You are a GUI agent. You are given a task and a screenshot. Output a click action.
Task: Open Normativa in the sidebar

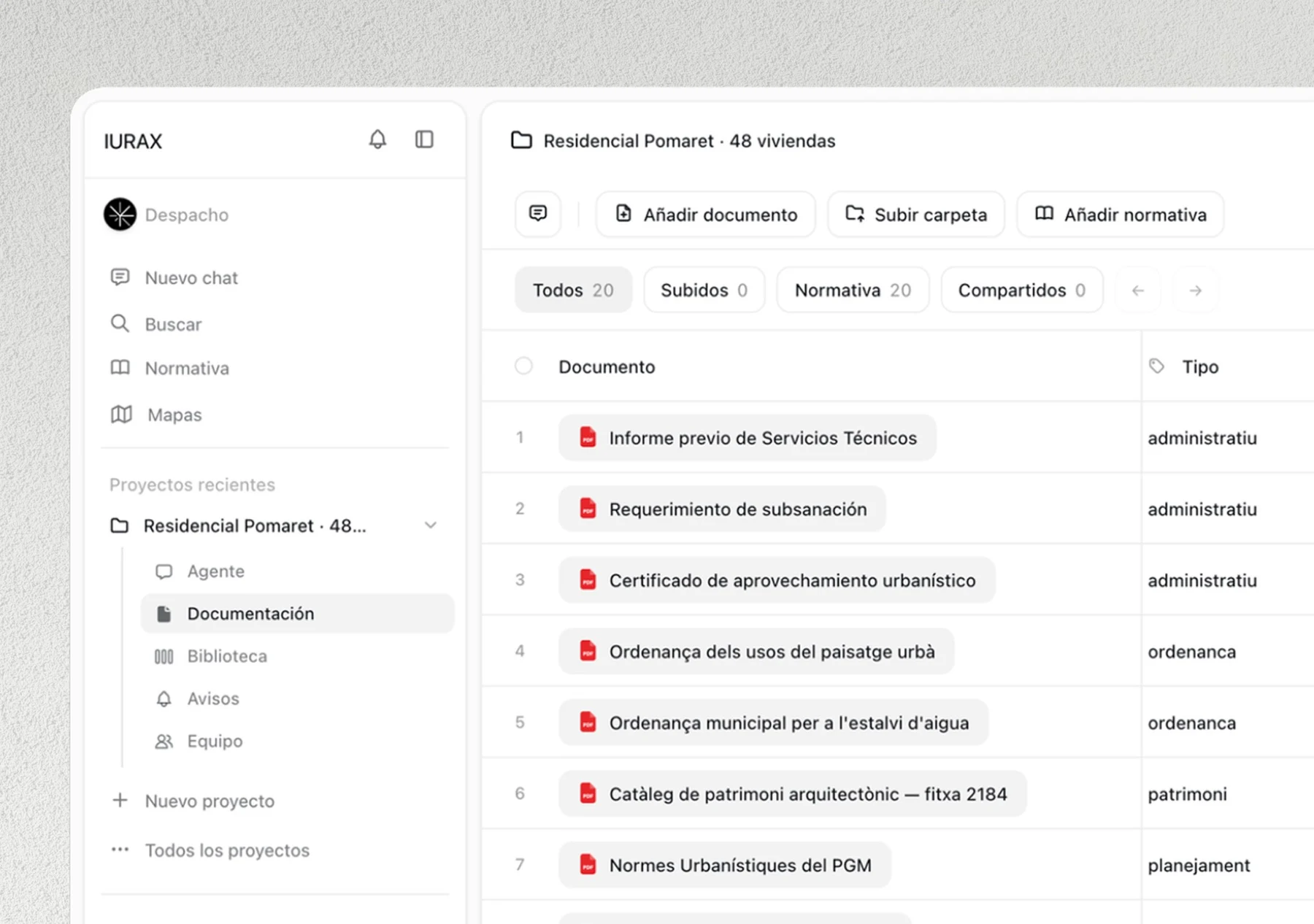(169, 368)
